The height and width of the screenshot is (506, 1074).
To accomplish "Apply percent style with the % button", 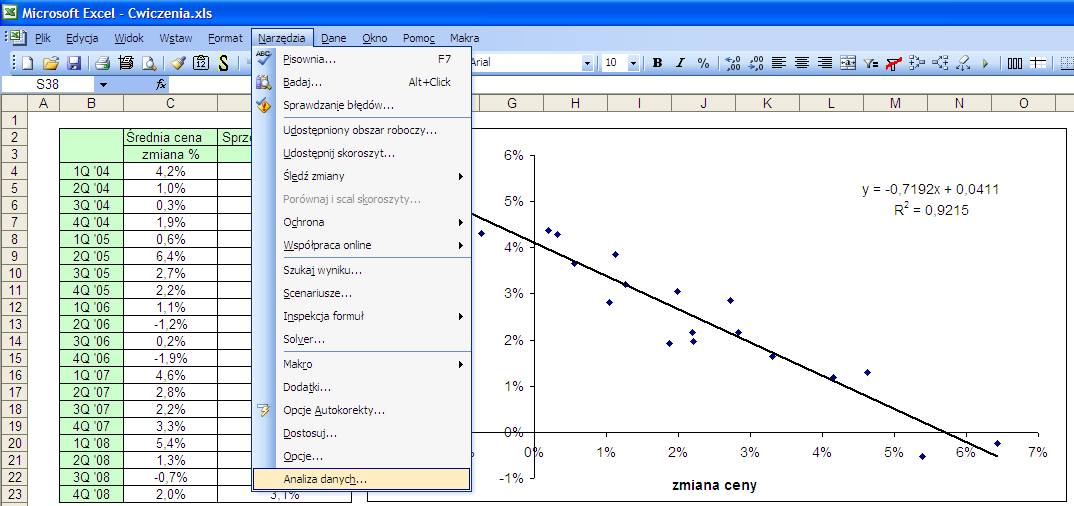I will coord(703,63).
